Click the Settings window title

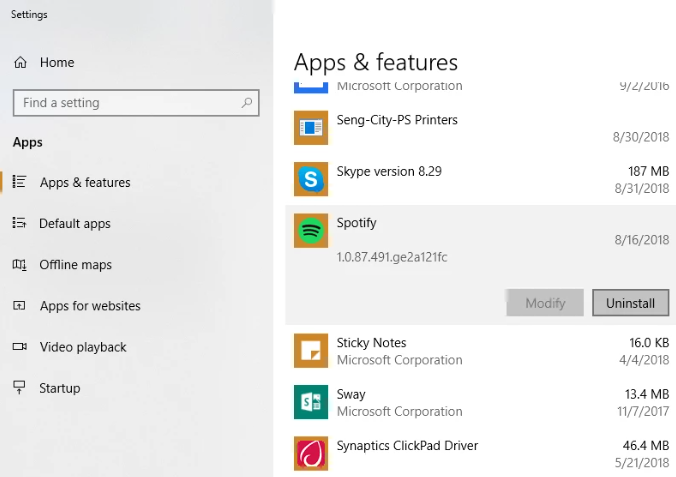pos(29,15)
